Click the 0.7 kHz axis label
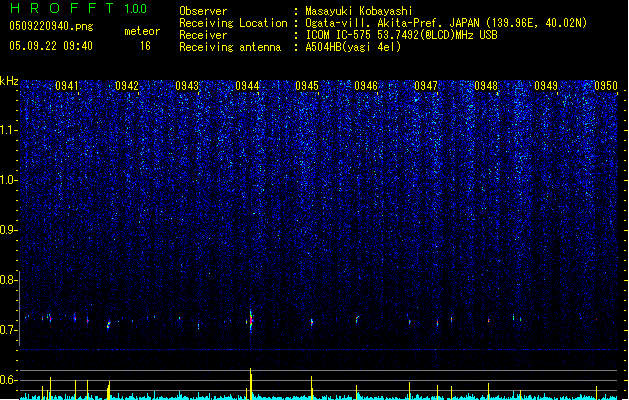Image resolution: width=629 pixels, height=400 pixels. tap(9, 330)
